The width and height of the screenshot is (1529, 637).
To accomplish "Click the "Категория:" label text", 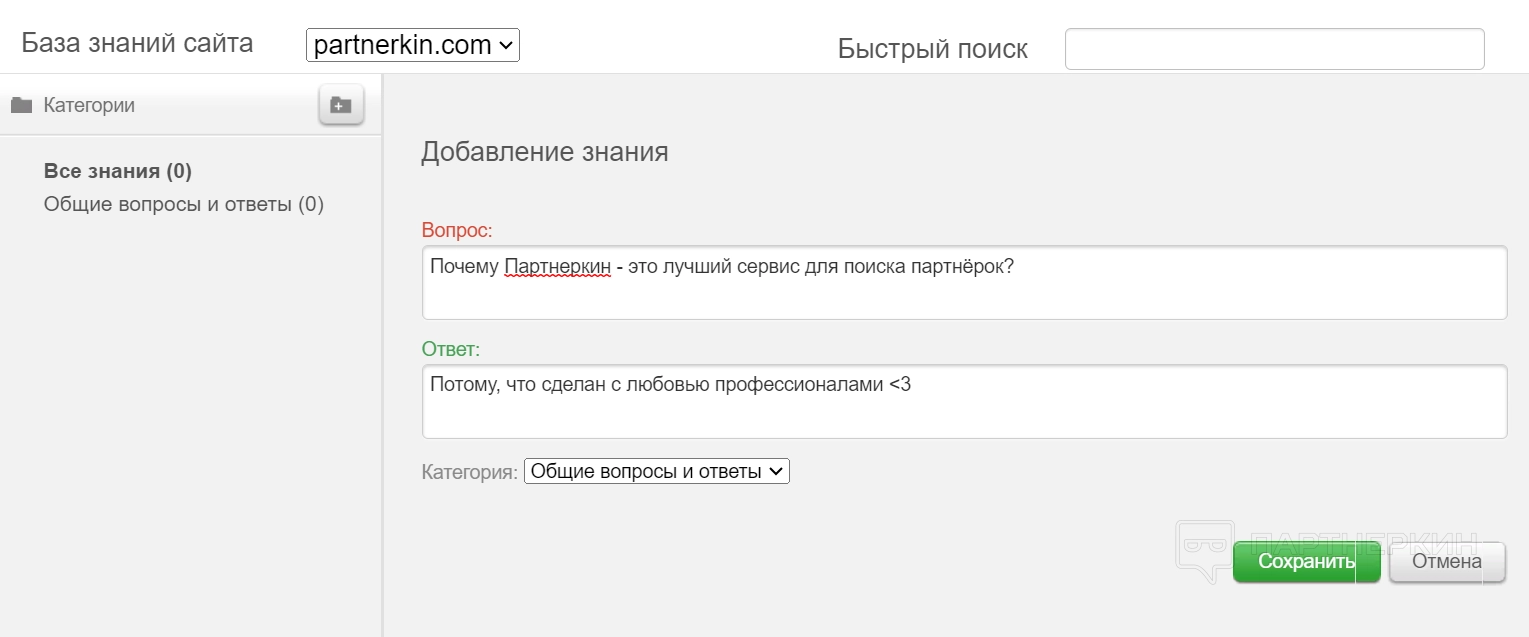I will (x=469, y=472).
